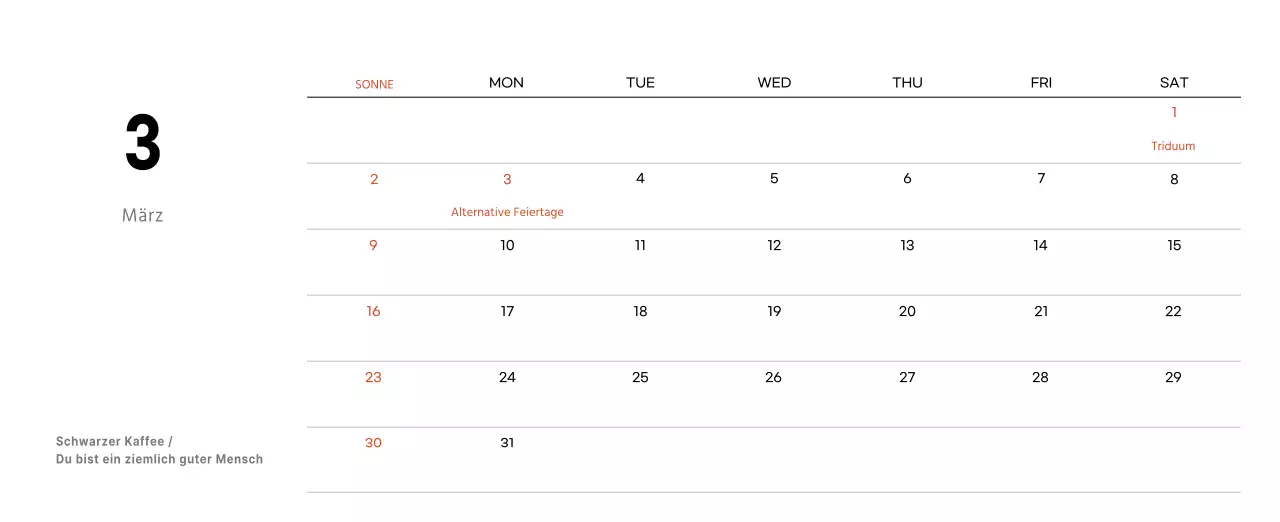Select the SAT weekday header
Image resolution: width=1280 pixels, height=522 pixels.
(x=1174, y=83)
